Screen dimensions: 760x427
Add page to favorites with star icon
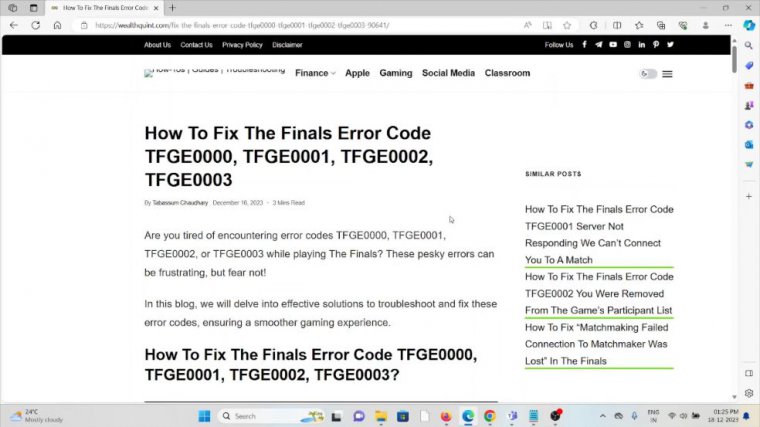pos(567,25)
